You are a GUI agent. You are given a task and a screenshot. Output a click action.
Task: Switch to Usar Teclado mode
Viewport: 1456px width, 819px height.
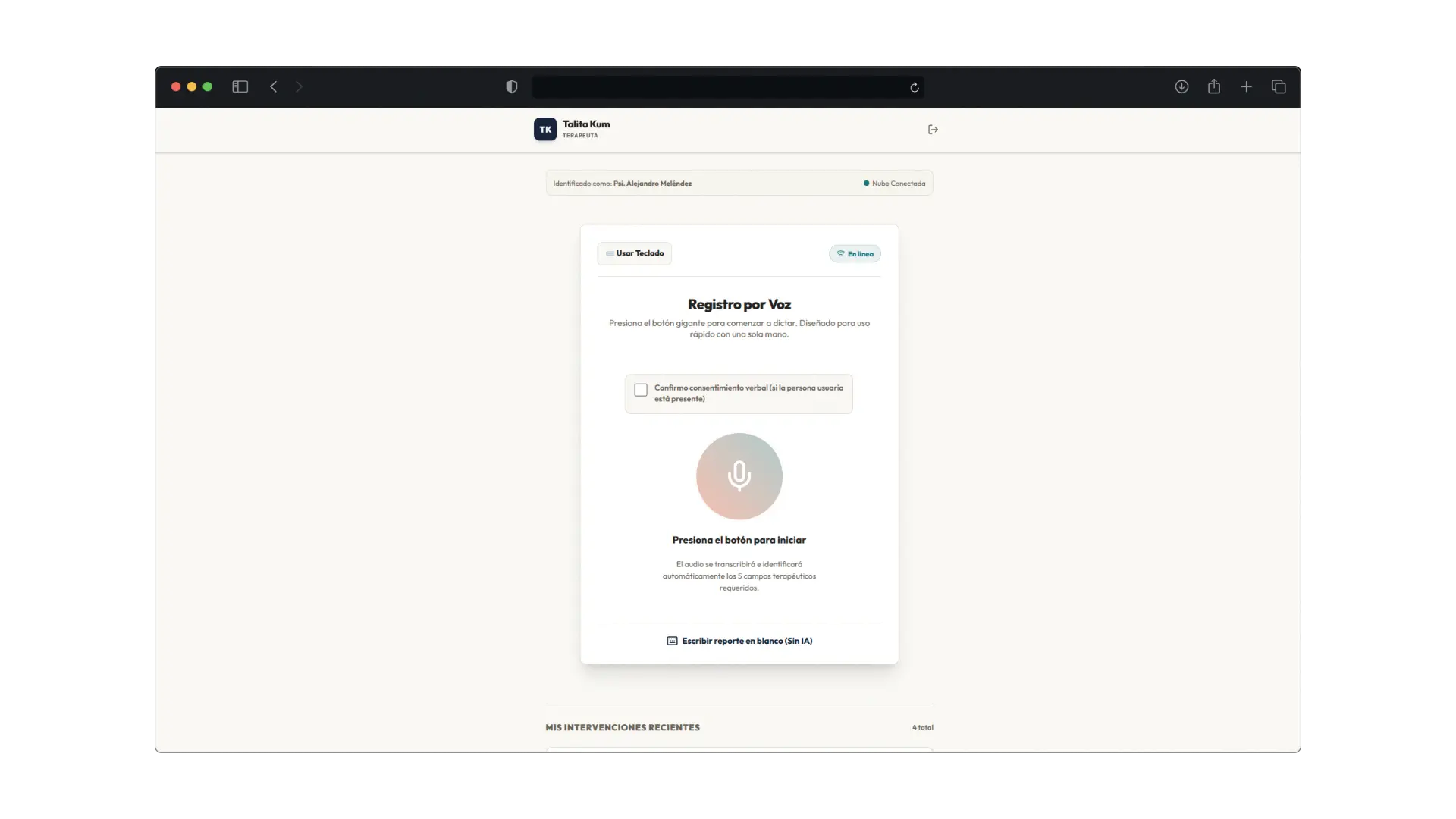tap(635, 253)
